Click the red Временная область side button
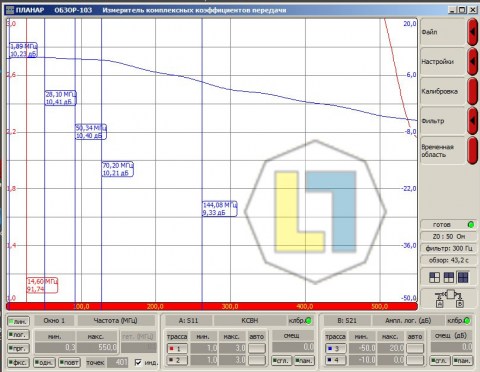Image resolution: width=480 pixels, height=372 pixels. [x=473, y=151]
